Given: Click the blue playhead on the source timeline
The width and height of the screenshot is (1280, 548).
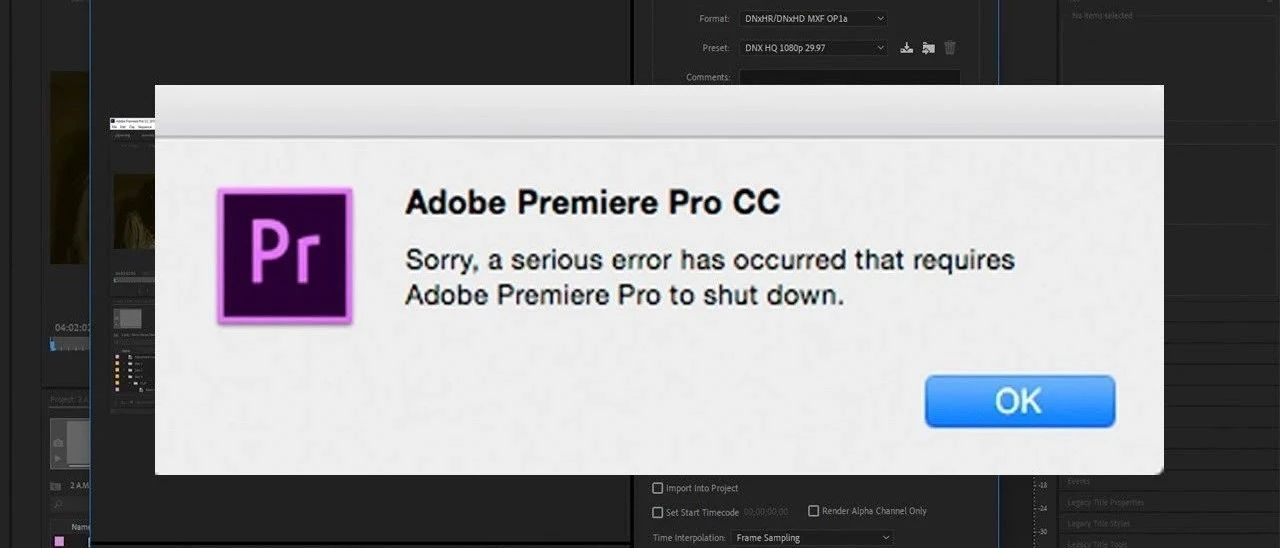Looking at the screenshot, I should (53, 345).
